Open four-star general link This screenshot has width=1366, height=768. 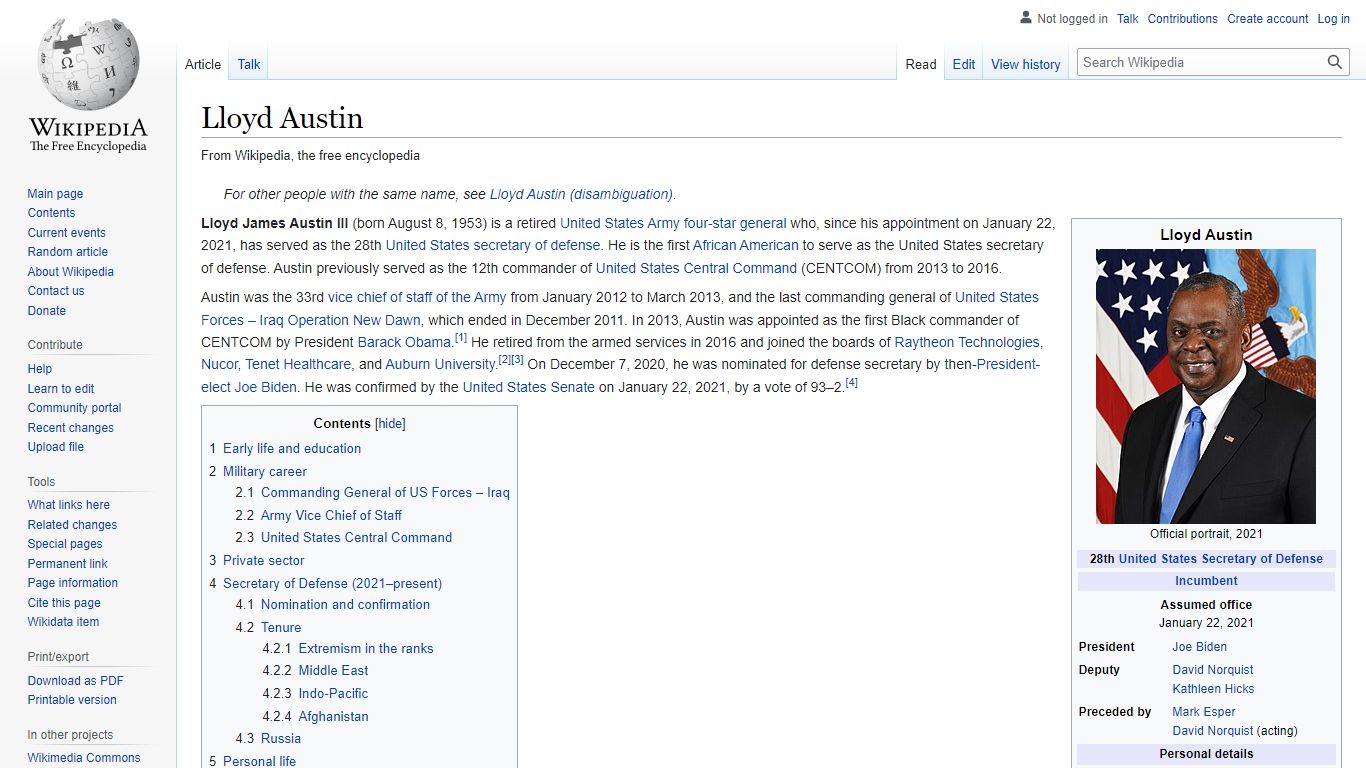pyautogui.click(x=735, y=223)
